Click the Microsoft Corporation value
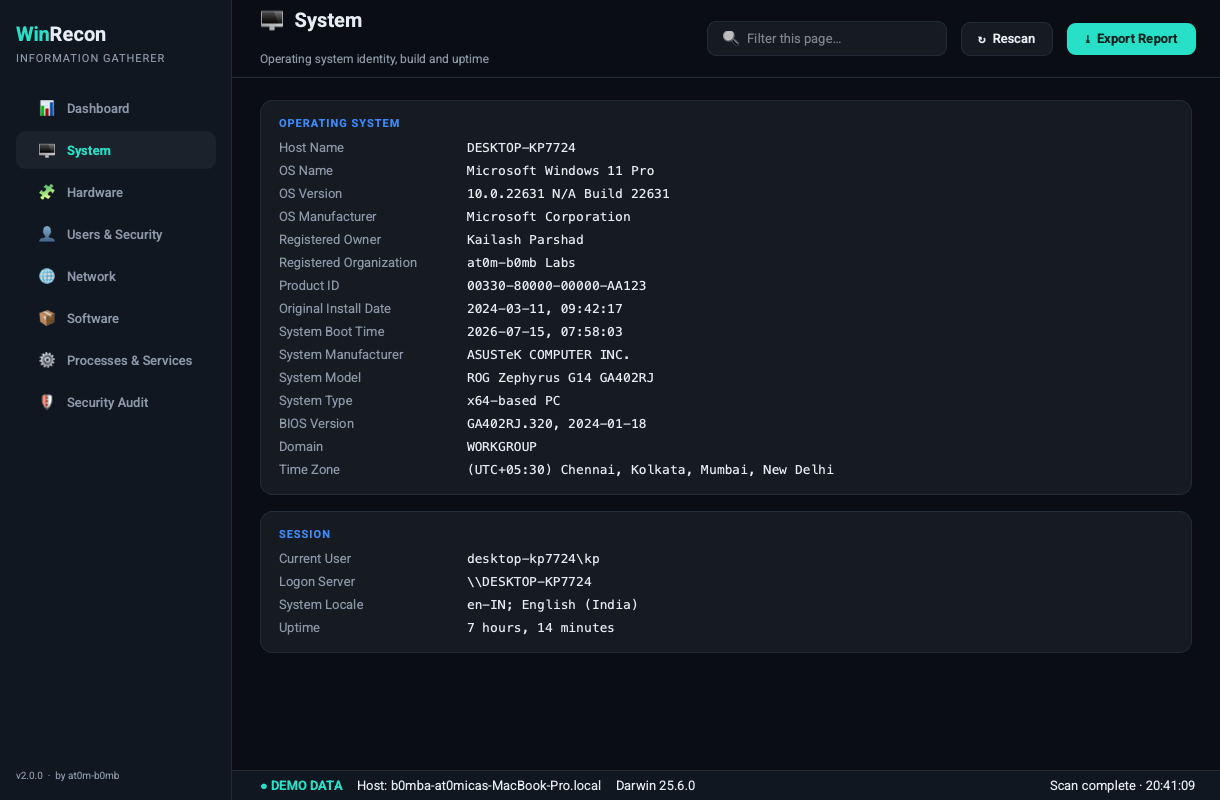Image resolution: width=1220 pixels, height=800 pixels. point(549,217)
